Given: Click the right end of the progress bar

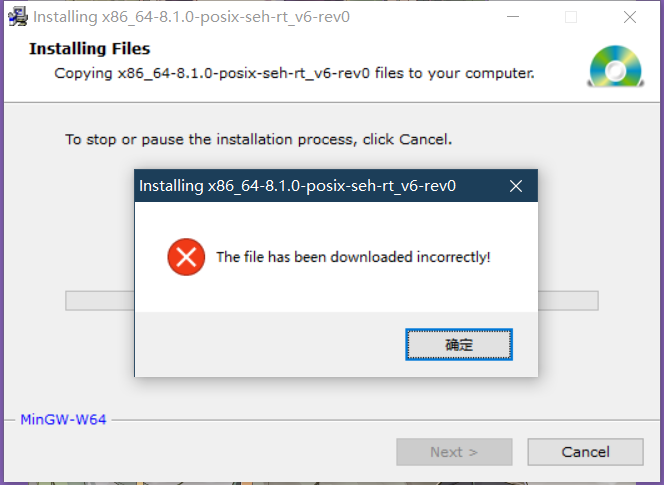Looking at the screenshot, I should 568,301.
